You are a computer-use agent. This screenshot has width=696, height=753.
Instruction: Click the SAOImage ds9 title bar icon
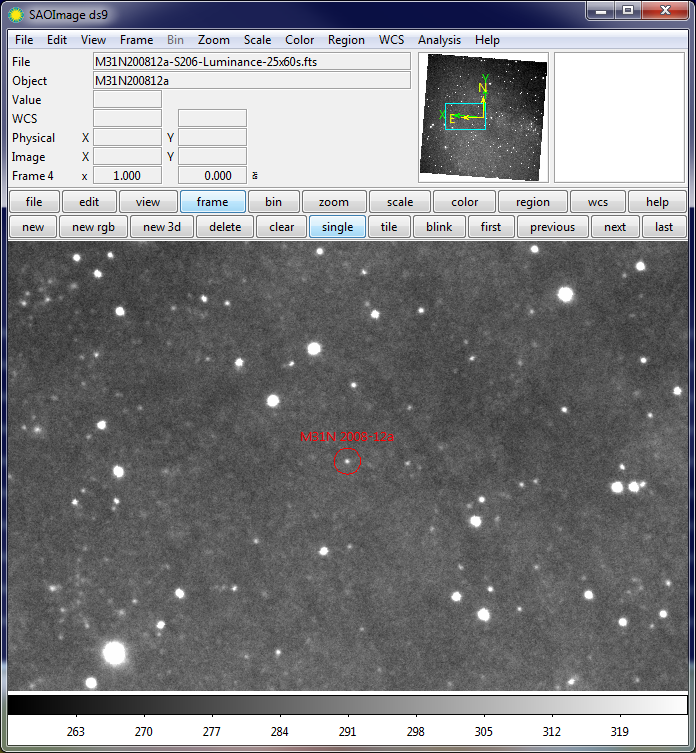[15, 11]
